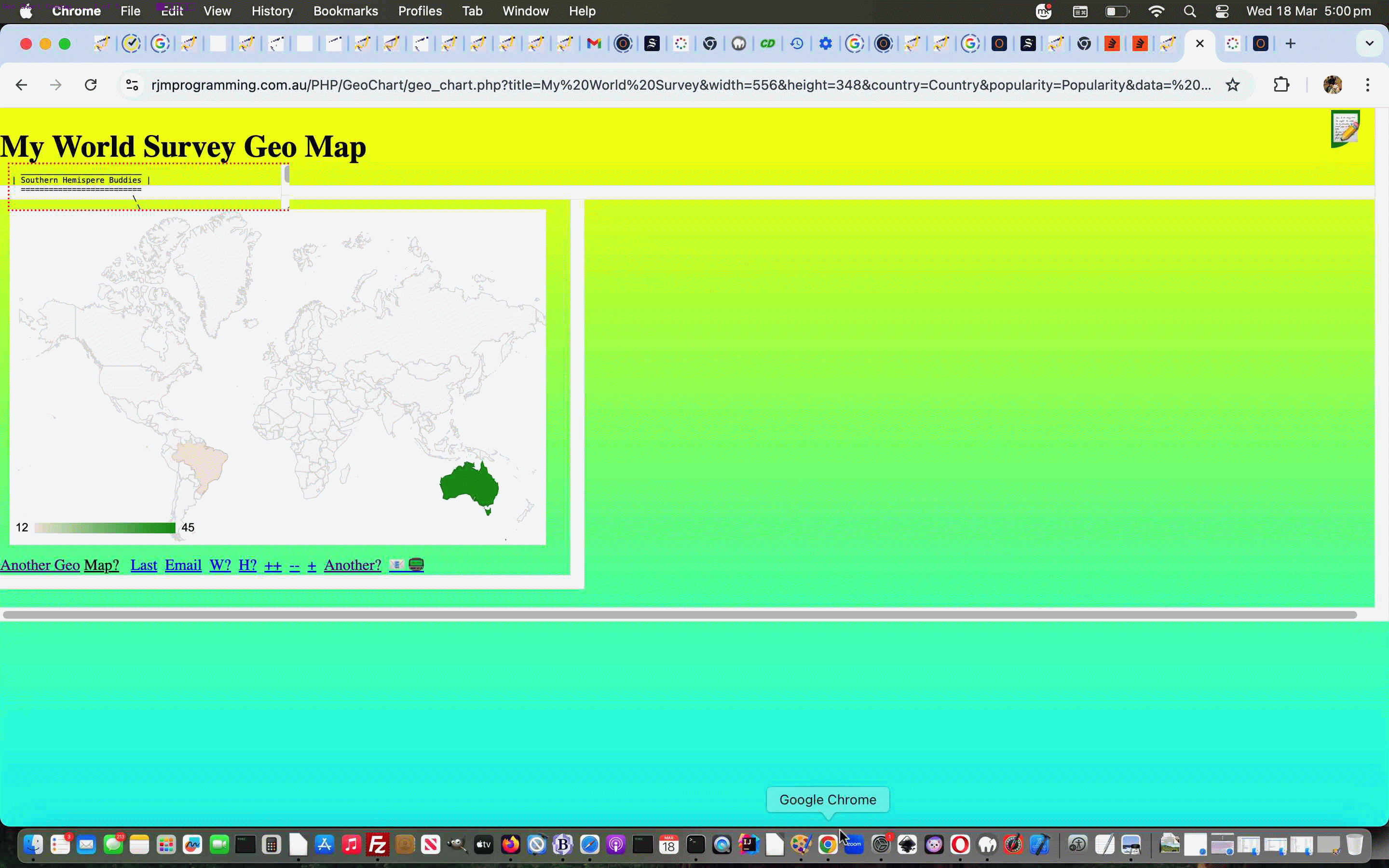This screenshot has height=868, width=1389.
Task: Open the Profiles menu
Action: point(420,11)
